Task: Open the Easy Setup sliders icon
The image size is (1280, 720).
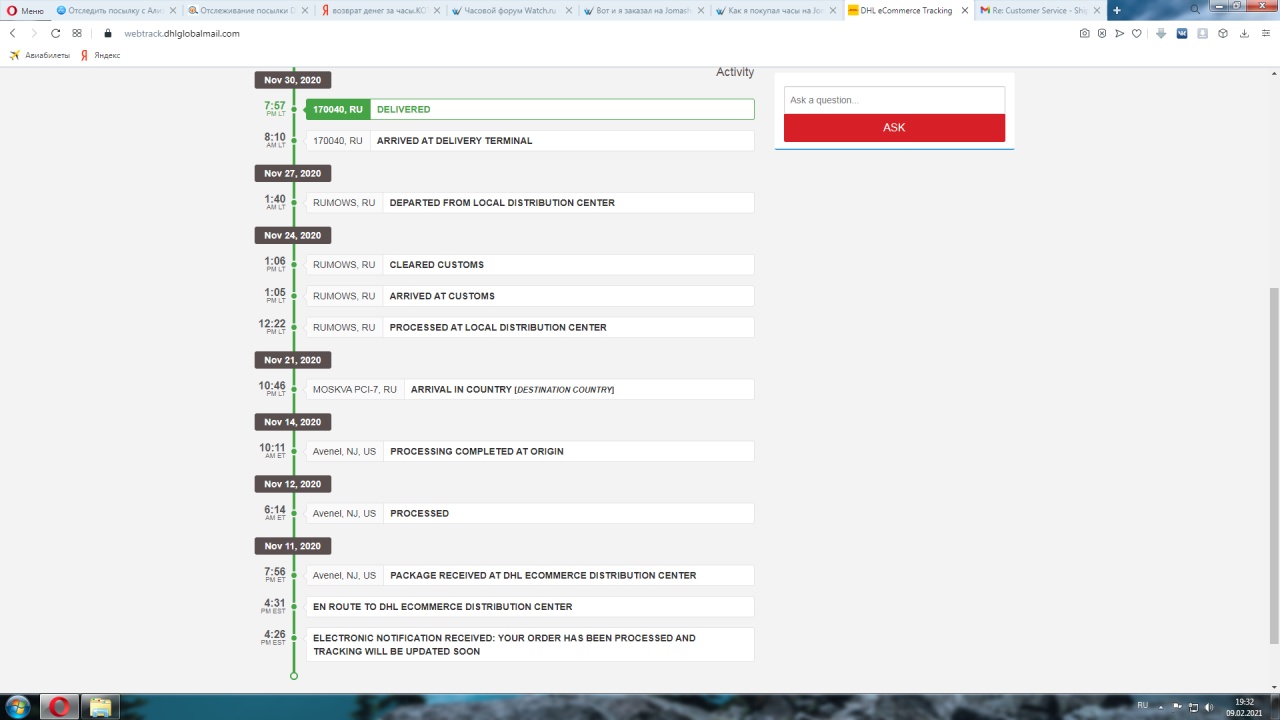Action: [x=1264, y=33]
